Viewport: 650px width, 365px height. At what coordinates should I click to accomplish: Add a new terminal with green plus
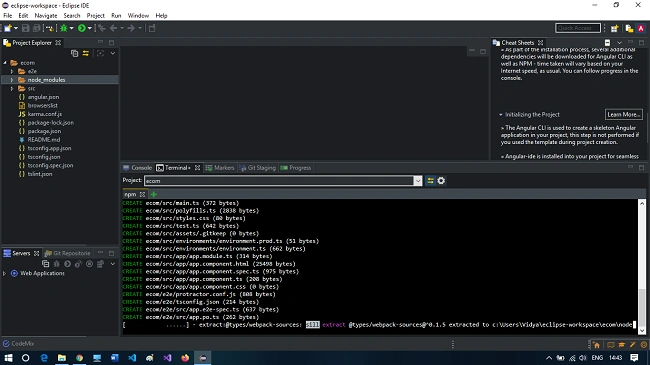click(x=154, y=194)
